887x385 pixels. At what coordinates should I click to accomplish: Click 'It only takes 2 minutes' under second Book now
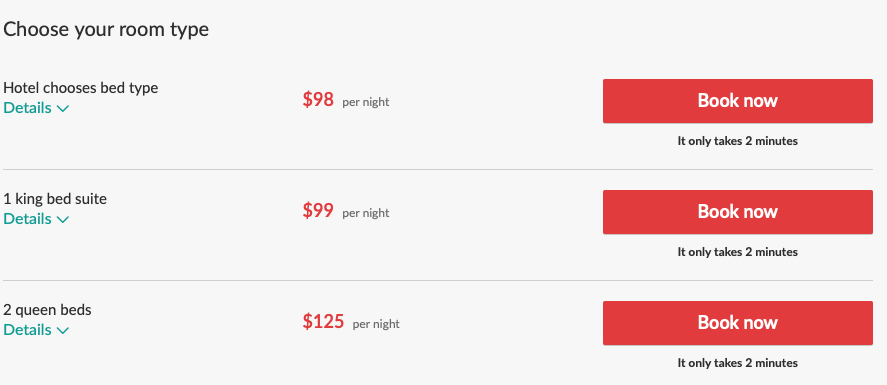coord(738,252)
